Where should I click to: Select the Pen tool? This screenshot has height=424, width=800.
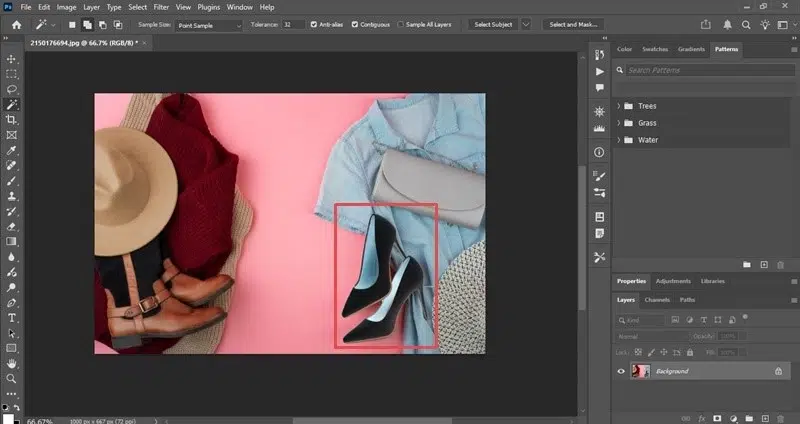[x=11, y=303]
